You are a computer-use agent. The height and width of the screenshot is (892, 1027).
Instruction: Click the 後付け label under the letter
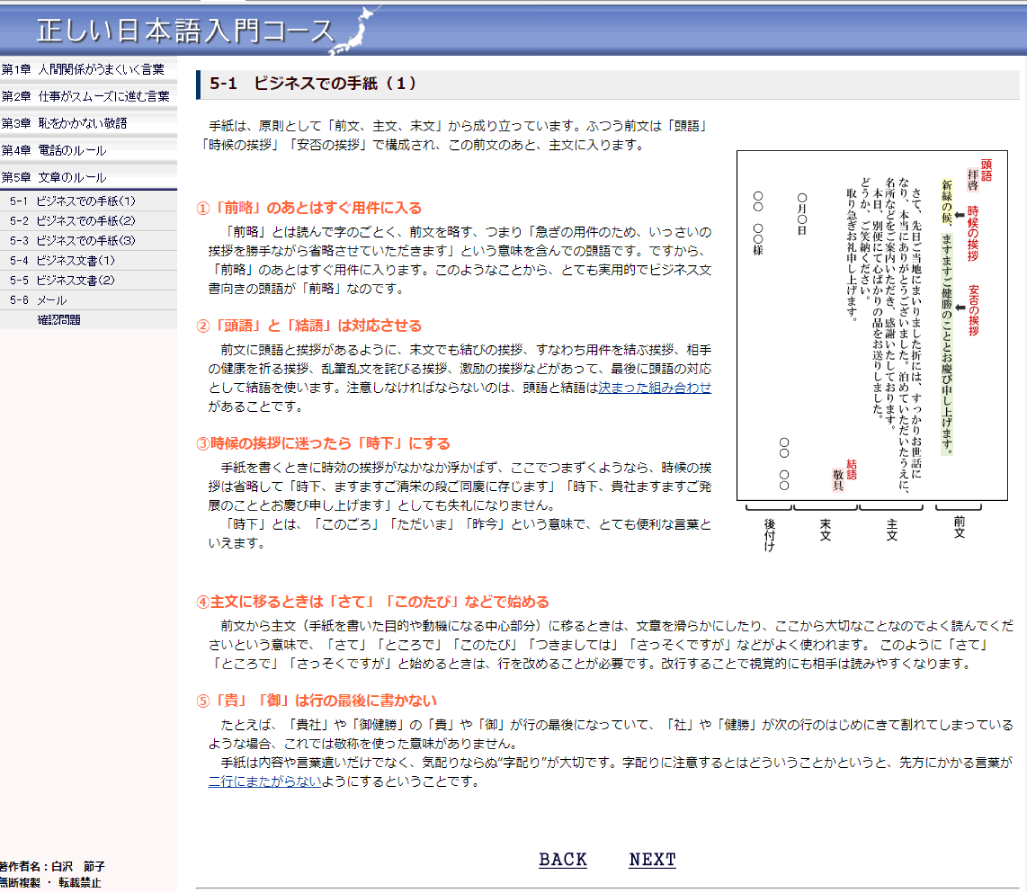click(x=770, y=535)
